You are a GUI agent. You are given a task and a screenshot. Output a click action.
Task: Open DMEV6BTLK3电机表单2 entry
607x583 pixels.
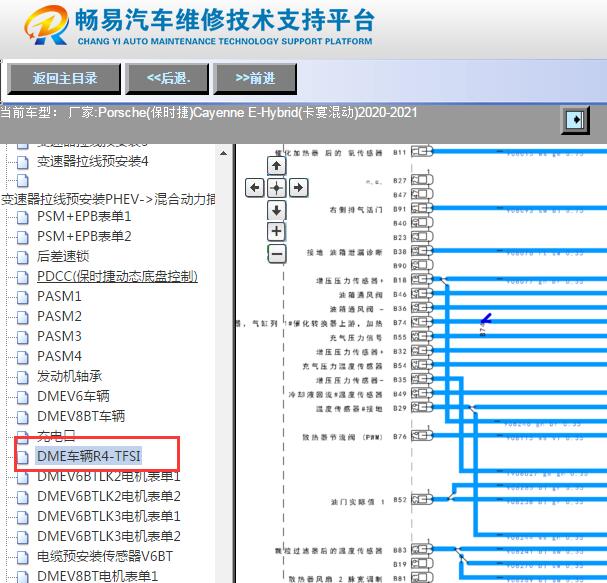tap(108, 536)
